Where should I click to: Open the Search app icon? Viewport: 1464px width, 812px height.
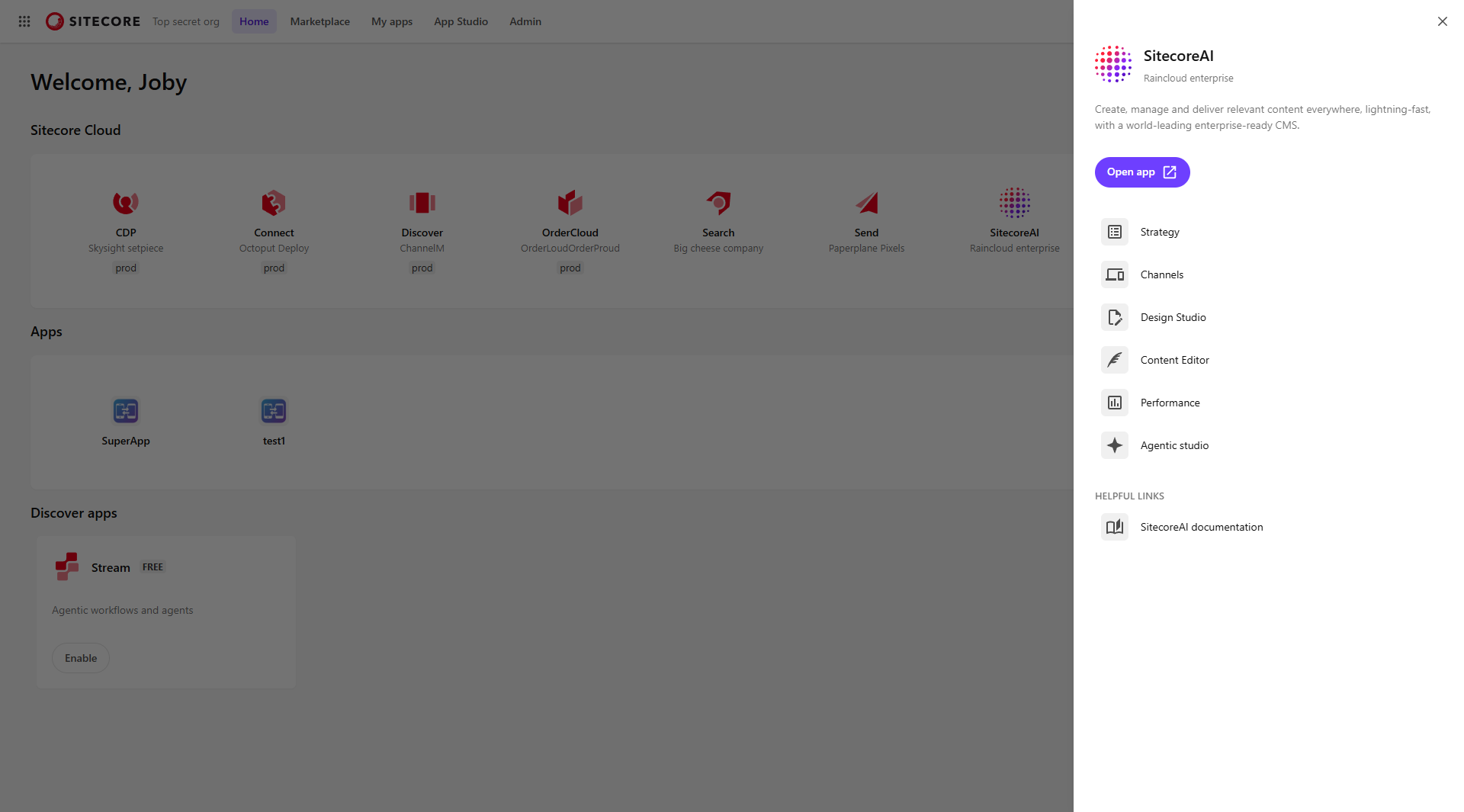tap(718, 203)
